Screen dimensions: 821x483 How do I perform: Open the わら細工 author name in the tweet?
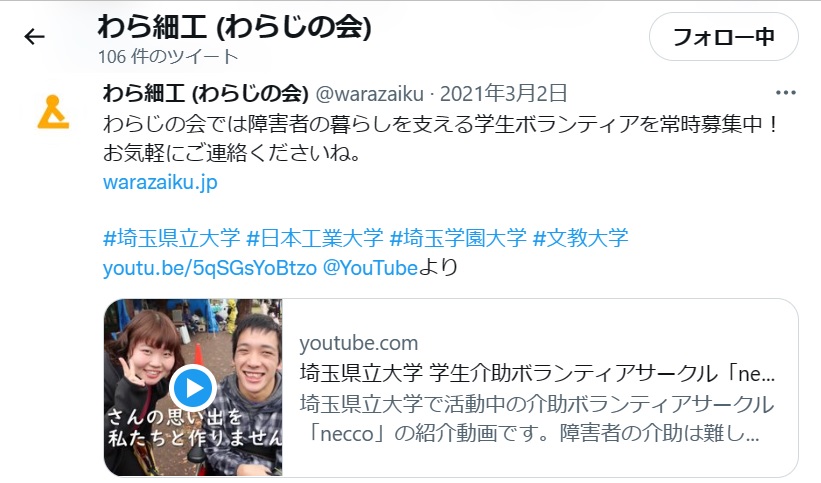[x=205, y=94]
